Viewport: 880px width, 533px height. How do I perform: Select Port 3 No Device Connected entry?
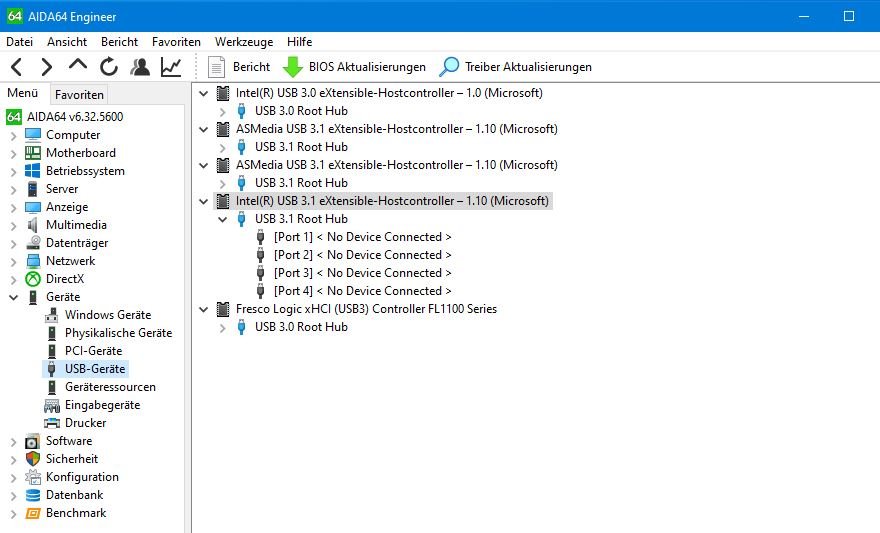point(362,273)
